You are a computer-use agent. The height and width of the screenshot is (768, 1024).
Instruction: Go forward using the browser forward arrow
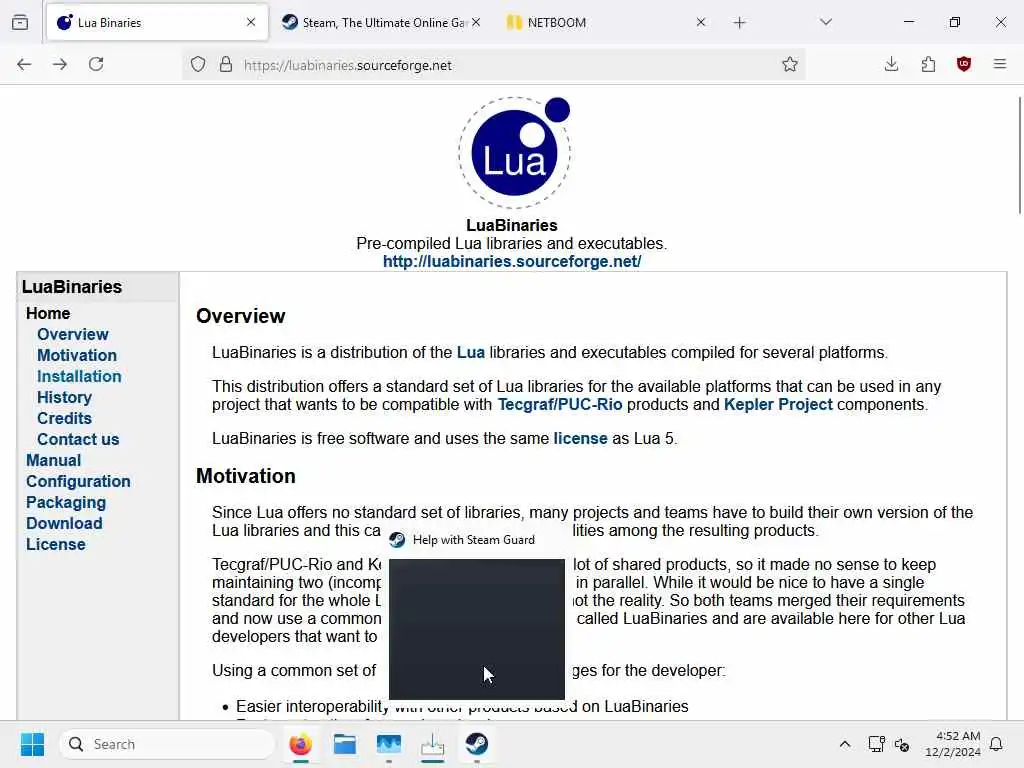(x=60, y=64)
